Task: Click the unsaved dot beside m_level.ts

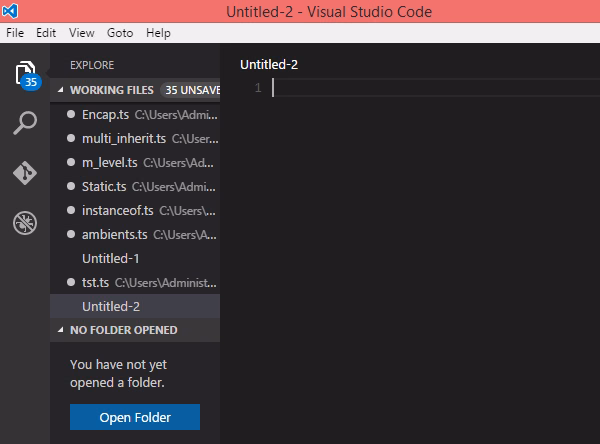Action: tap(71, 162)
